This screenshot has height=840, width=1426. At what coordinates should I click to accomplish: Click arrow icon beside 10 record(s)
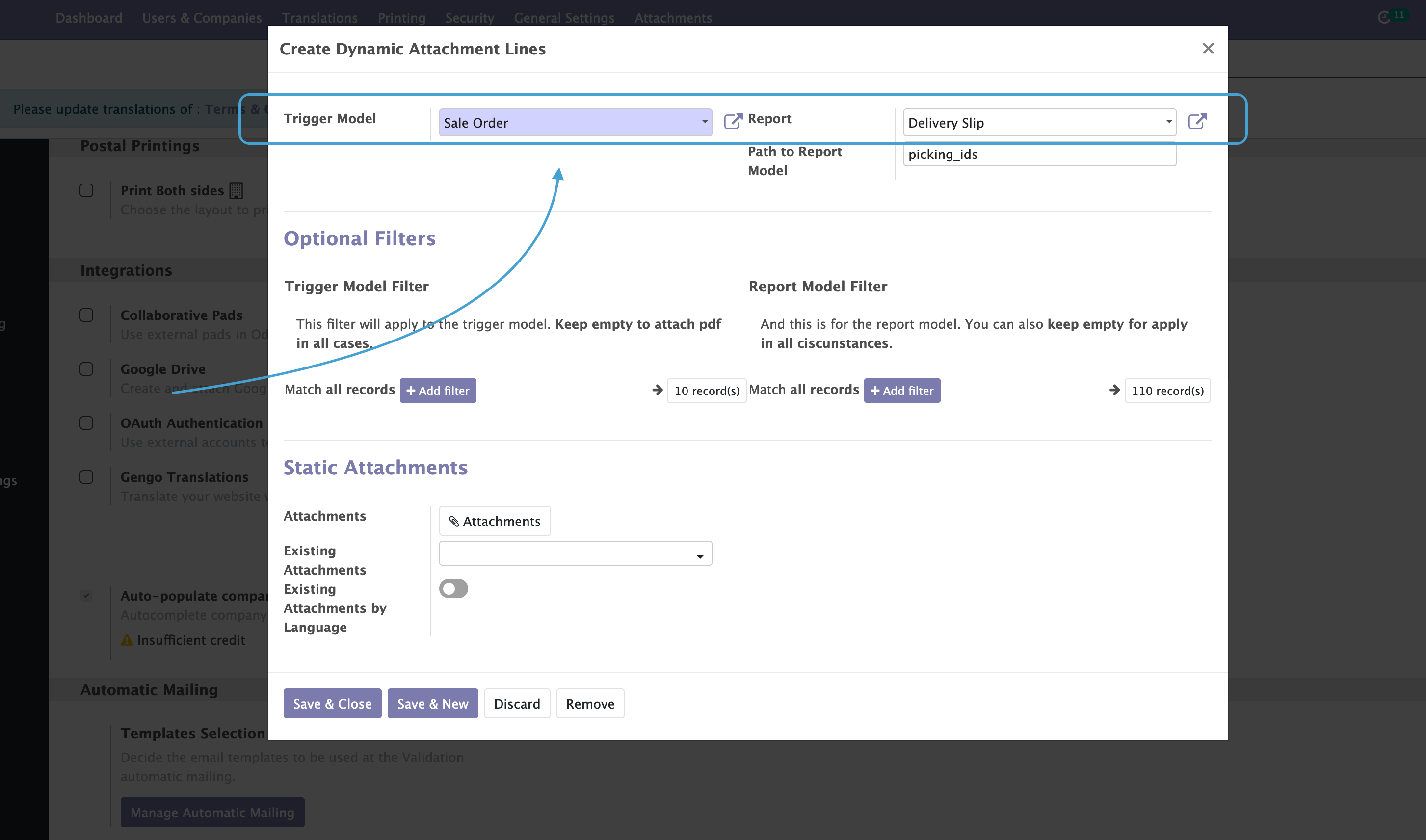pyautogui.click(x=657, y=390)
